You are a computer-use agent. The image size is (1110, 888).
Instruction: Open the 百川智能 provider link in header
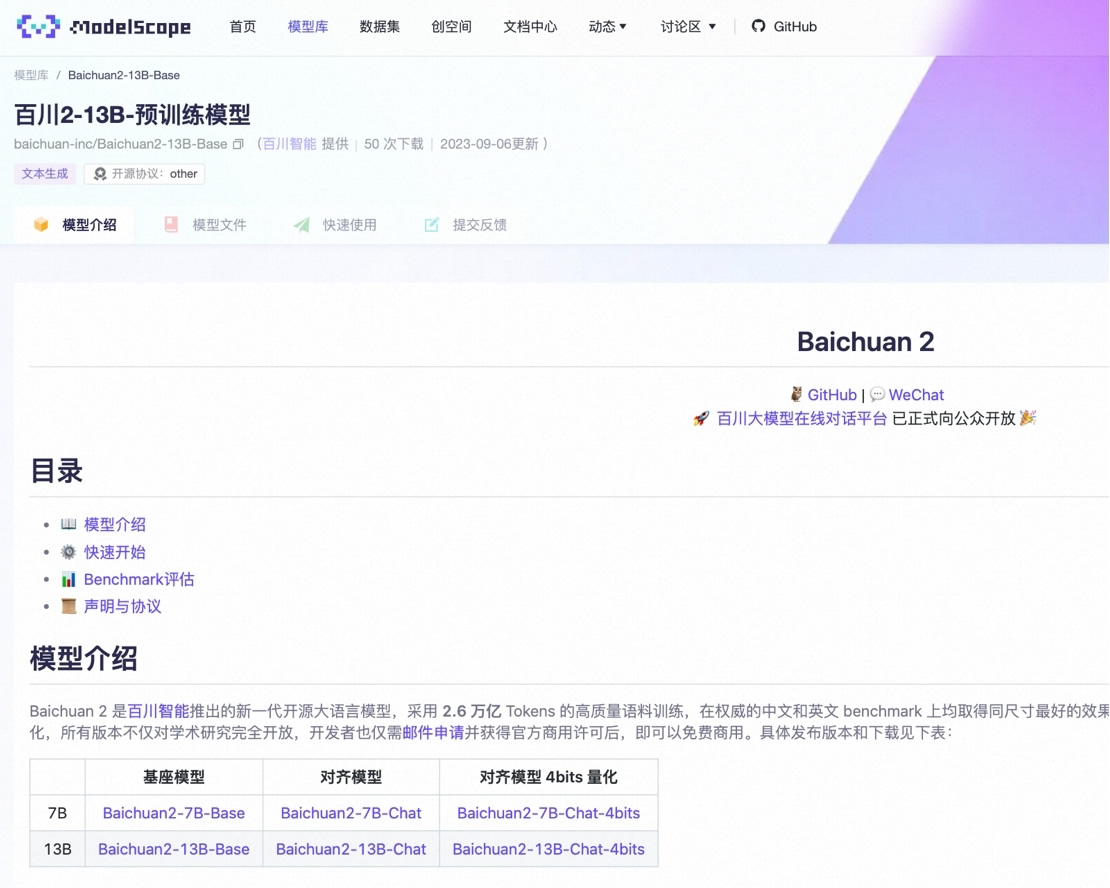(x=290, y=144)
